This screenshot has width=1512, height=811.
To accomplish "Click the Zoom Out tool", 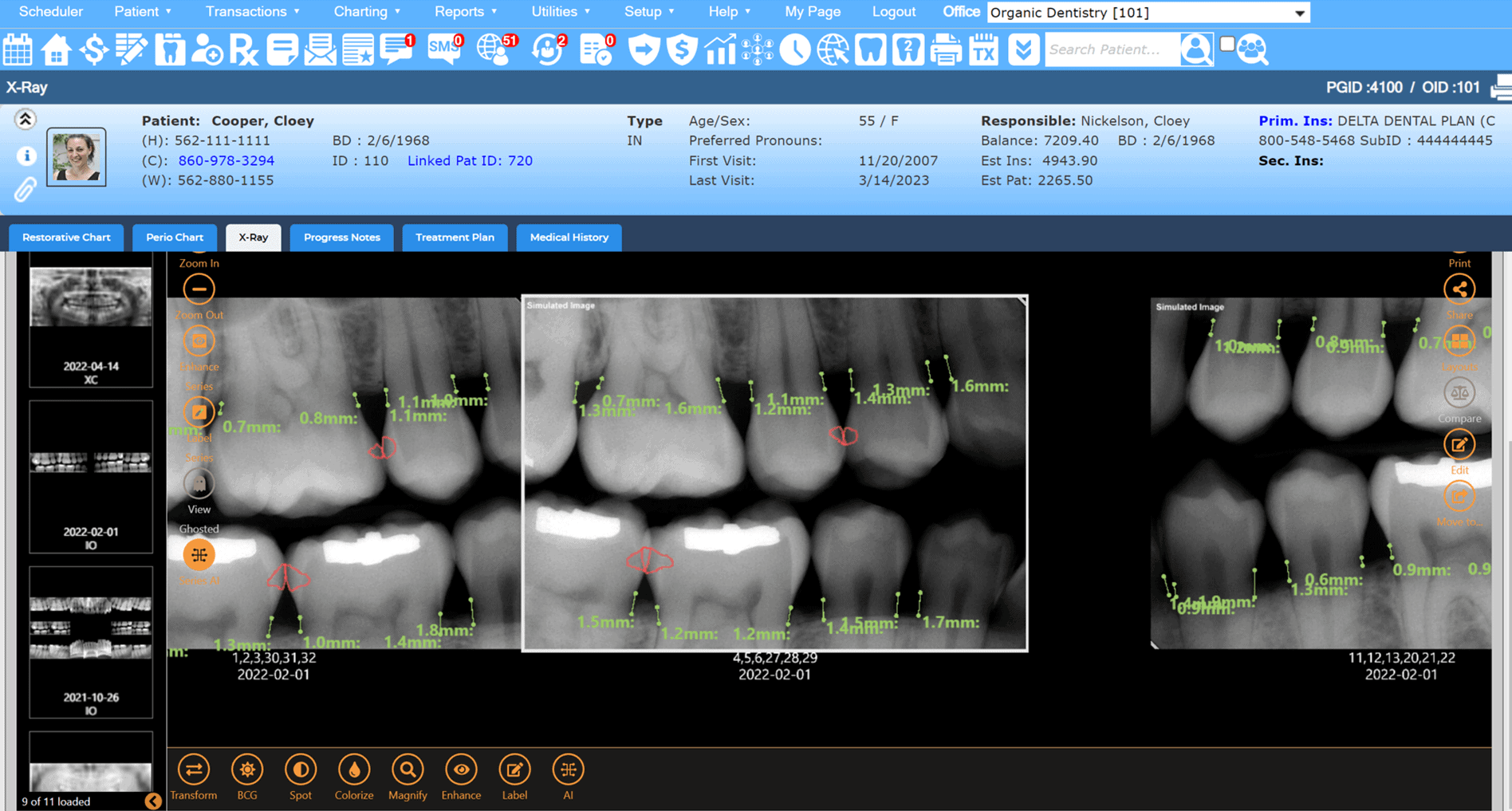I will (x=199, y=289).
